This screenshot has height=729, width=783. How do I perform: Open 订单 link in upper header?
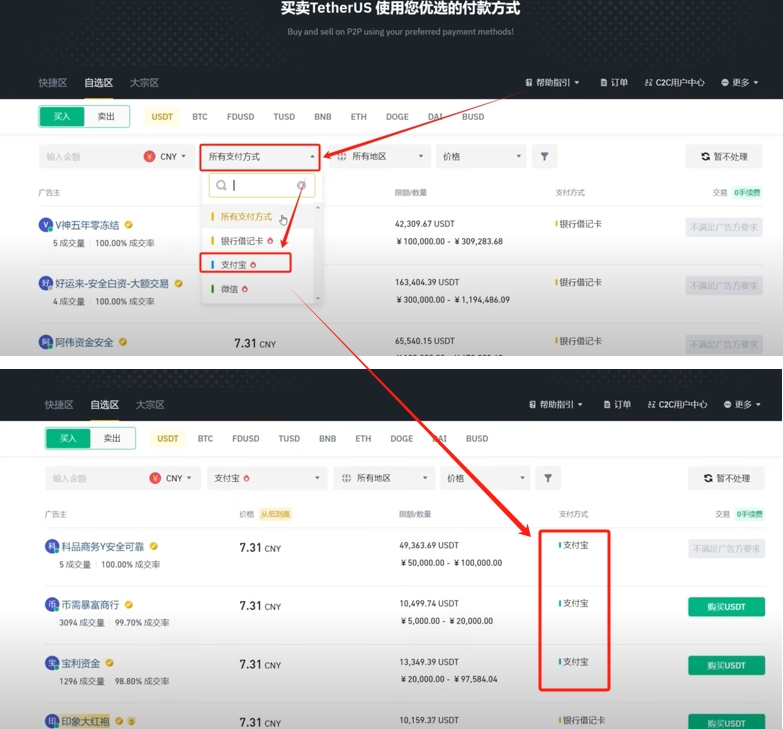[x=614, y=82]
